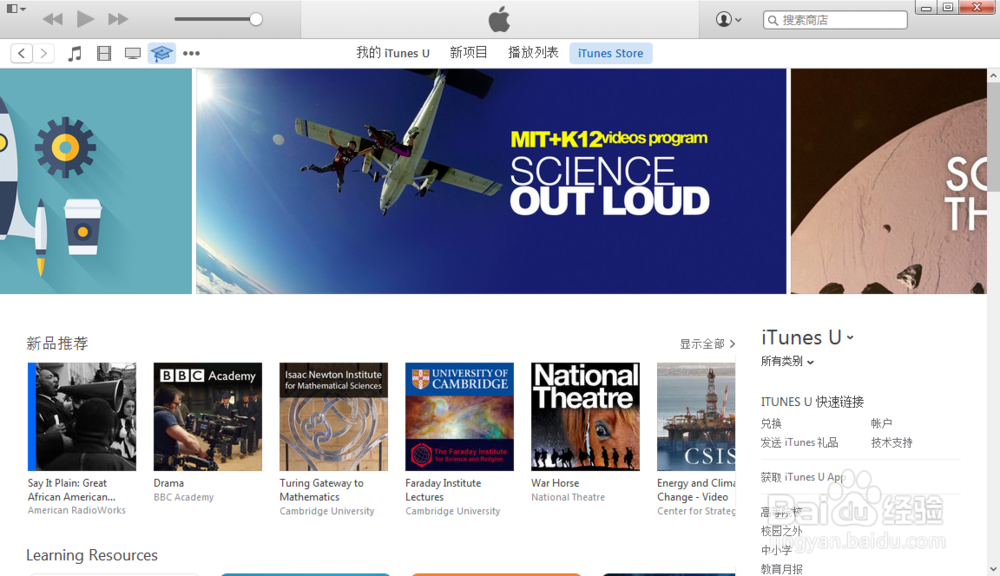This screenshot has width=1000, height=576.
Task: Switch to the TV Shows monitor icon
Action: tap(133, 54)
